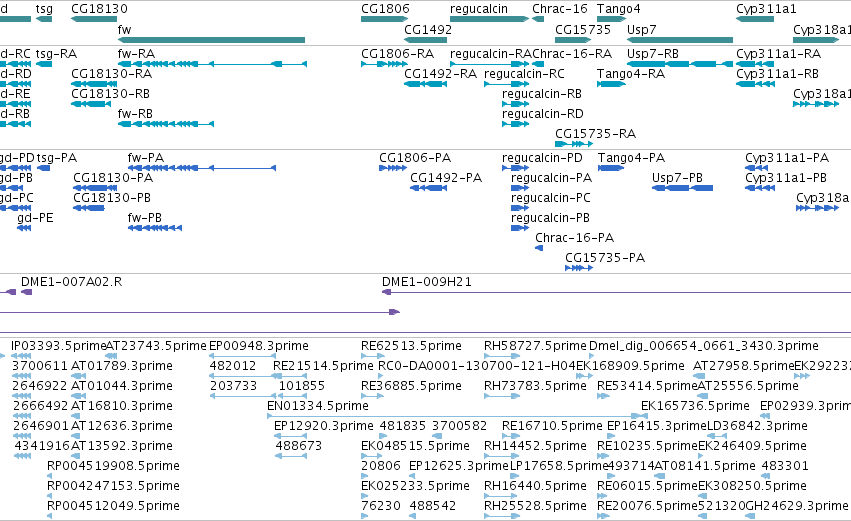Viewport: 851px width, 521px height.
Task: Select the regucalcin-PC protein label
Action: pyautogui.click(x=551, y=199)
